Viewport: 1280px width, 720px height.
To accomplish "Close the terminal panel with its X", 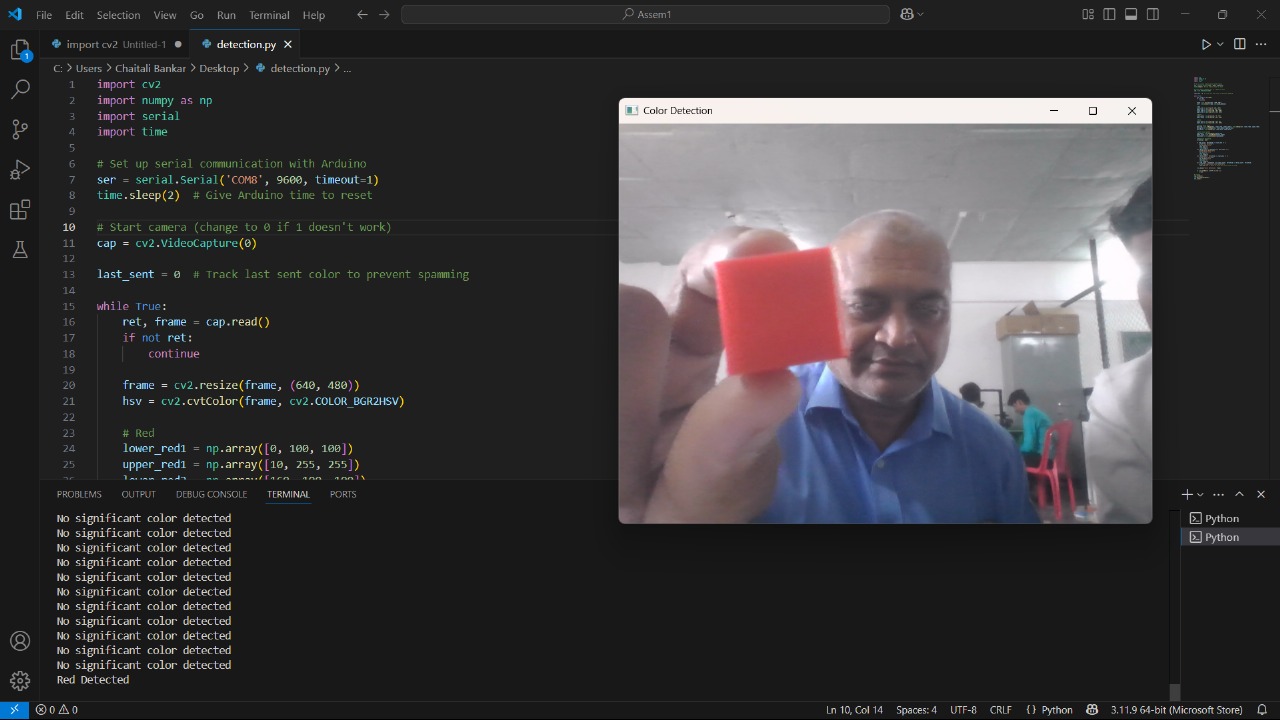I will [x=1261, y=494].
